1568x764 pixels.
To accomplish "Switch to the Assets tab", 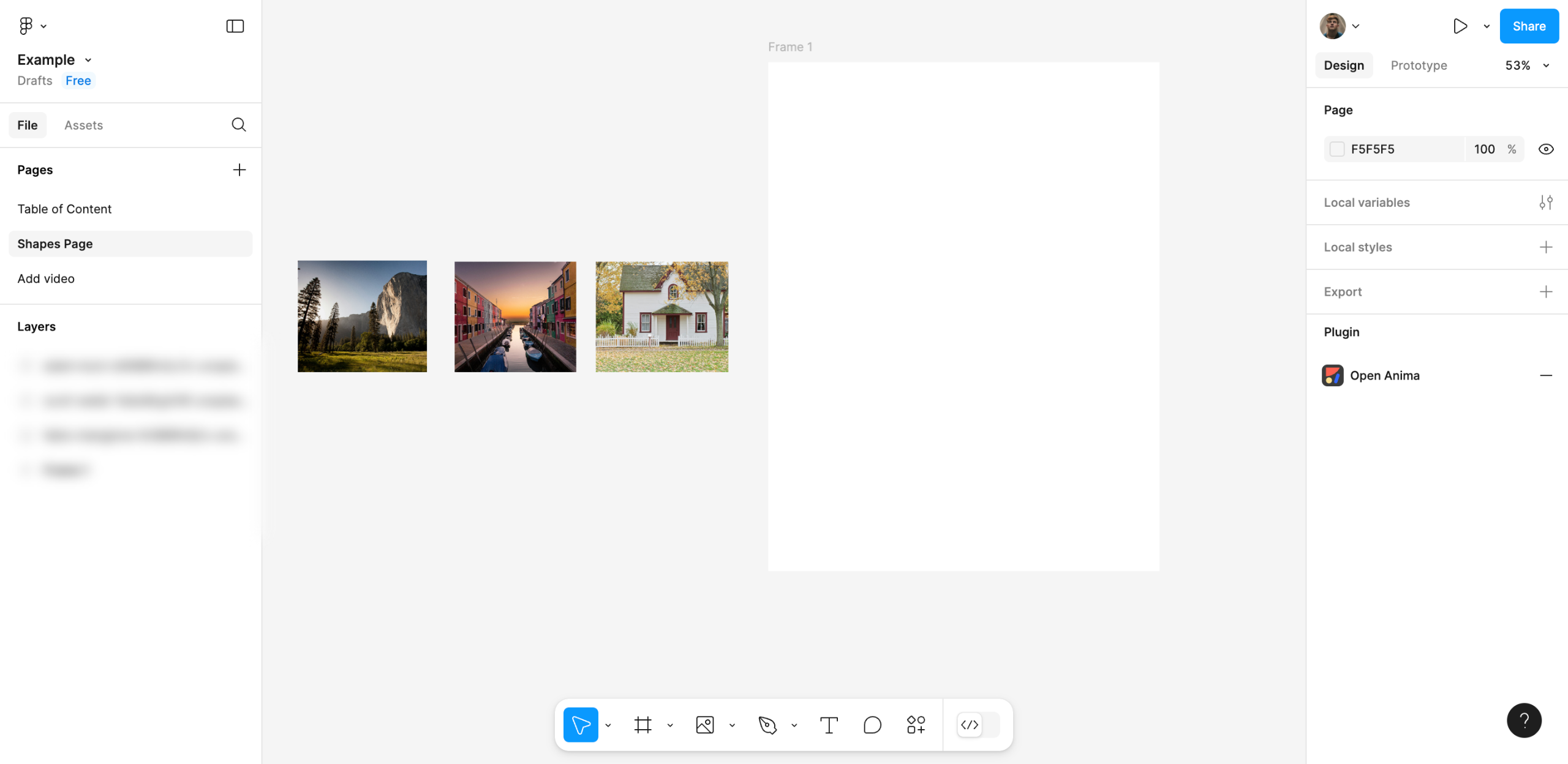I will click(x=83, y=125).
